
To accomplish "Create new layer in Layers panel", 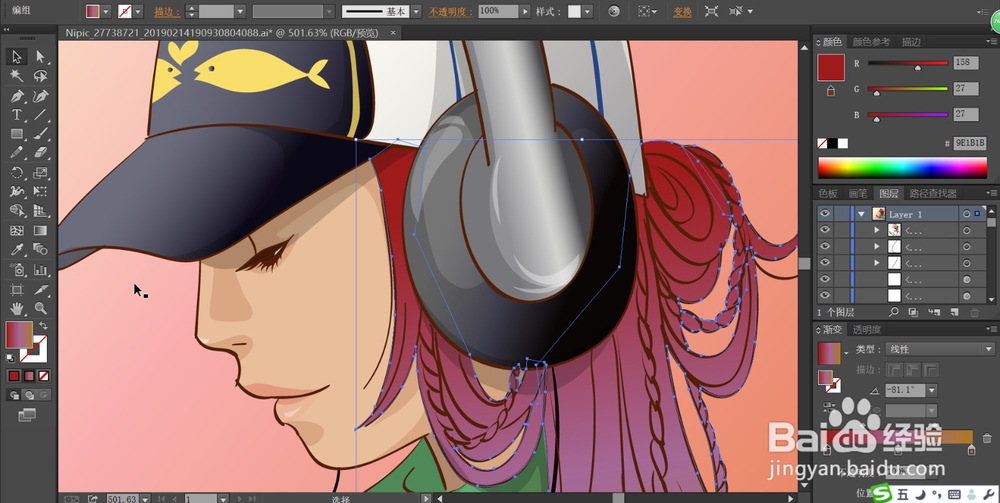I will [954, 312].
